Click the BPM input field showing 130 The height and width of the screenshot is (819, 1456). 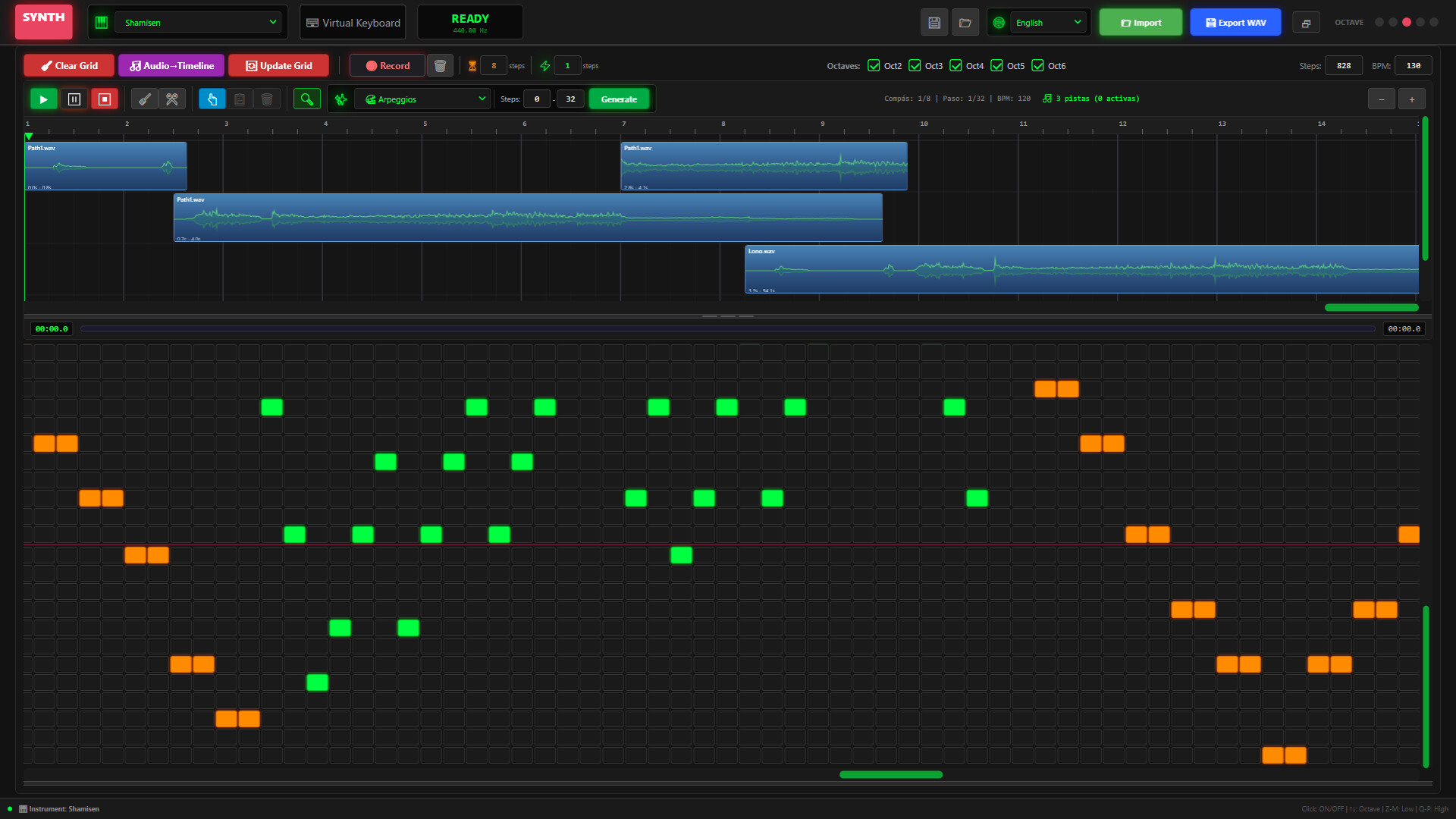pyautogui.click(x=1414, y=66)
